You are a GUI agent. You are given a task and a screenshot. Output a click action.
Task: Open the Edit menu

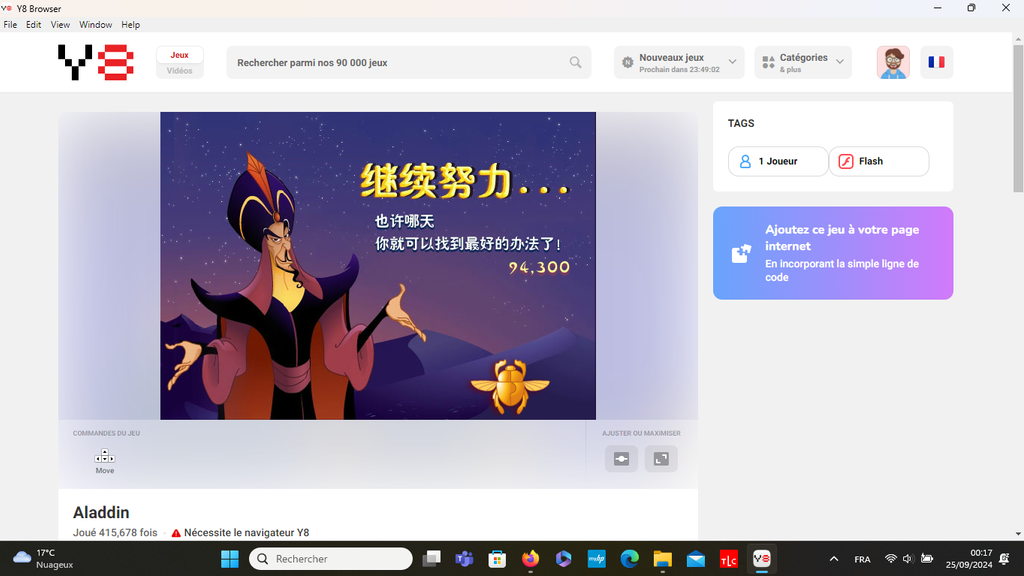tap(33, 25)
